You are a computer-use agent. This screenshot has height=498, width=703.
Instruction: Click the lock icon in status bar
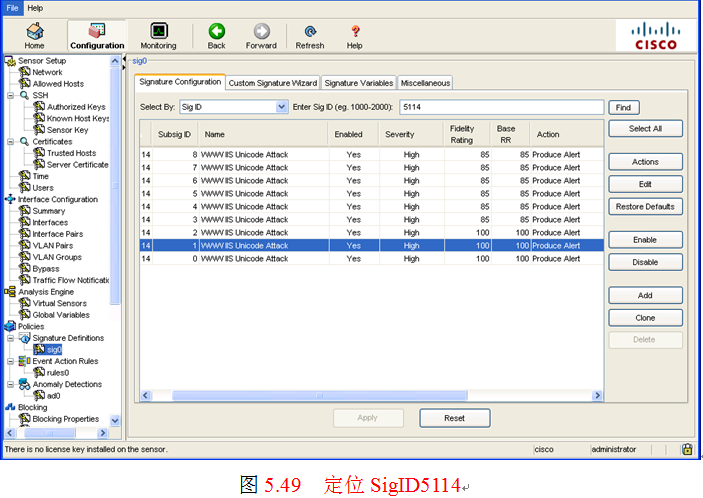click(x=687, y=449)
